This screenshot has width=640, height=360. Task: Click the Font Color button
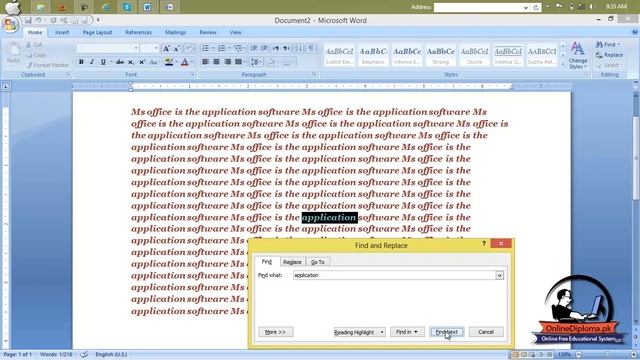pos(184,62)
